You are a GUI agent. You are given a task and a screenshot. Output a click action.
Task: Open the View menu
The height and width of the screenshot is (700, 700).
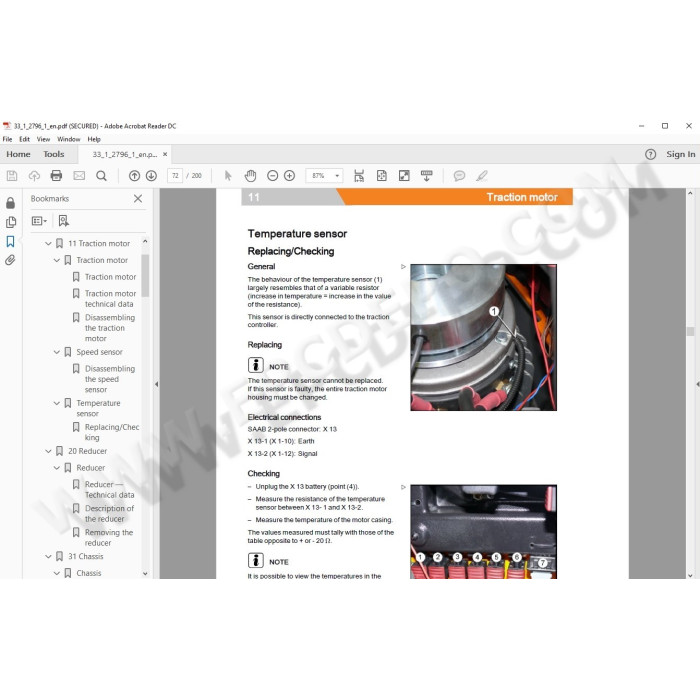click(x=43, y=139)
